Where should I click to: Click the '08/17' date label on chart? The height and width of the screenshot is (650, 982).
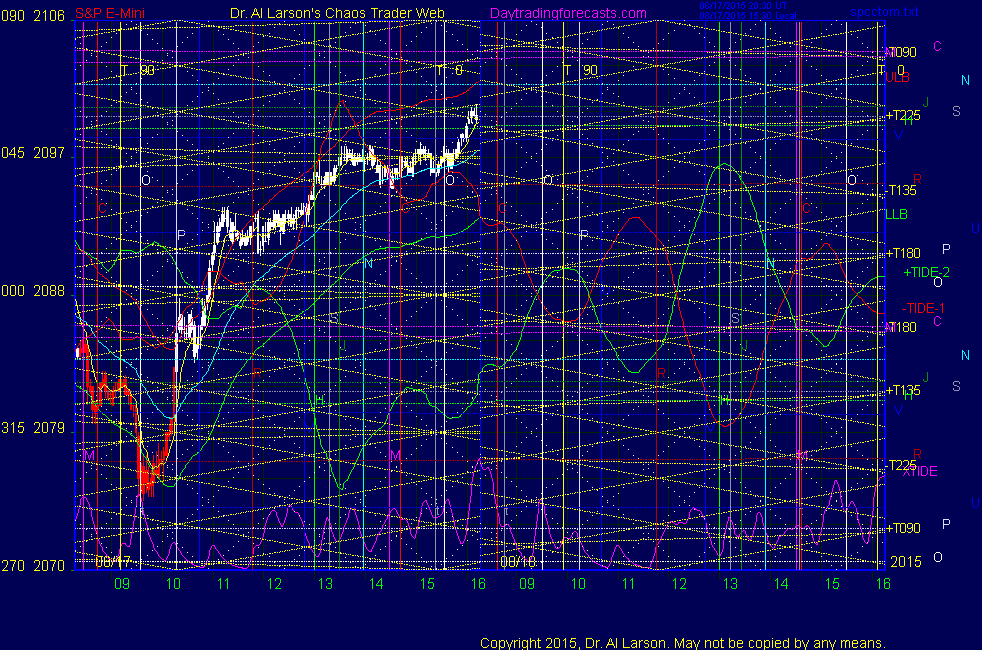[x=113, y=562]
